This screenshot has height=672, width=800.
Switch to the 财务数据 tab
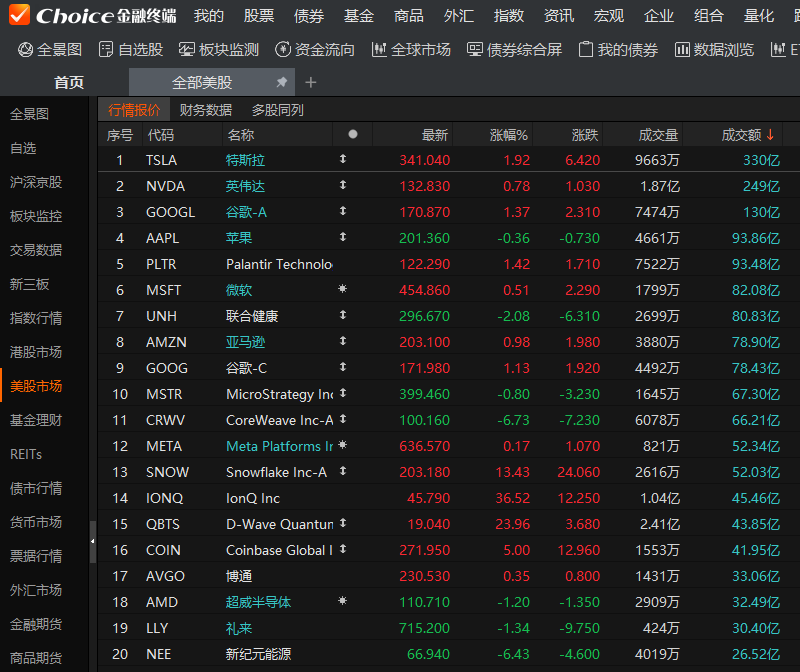pyautogui.click(x=206, y=110)
